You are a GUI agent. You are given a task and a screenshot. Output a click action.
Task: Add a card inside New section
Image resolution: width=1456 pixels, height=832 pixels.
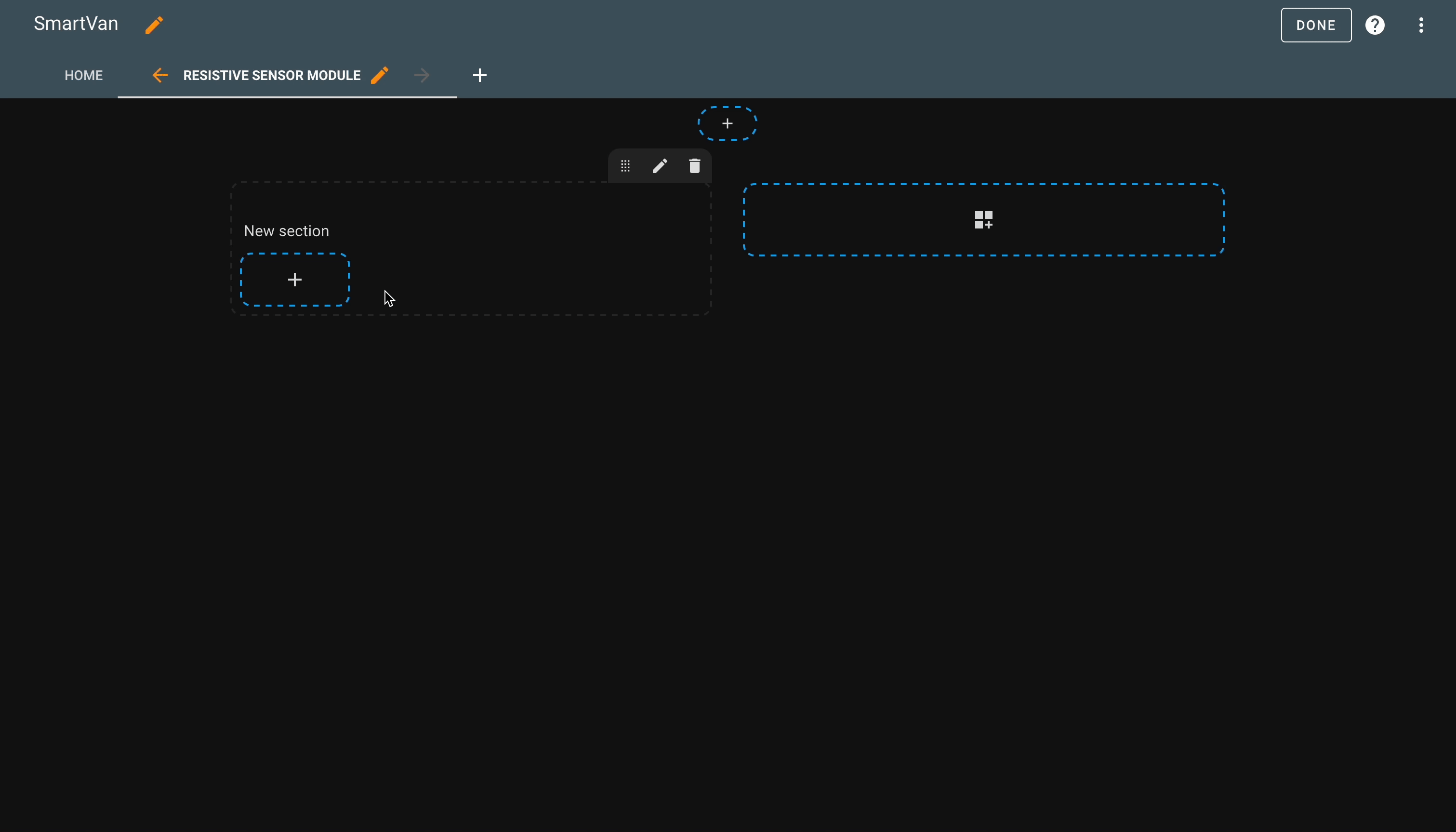[x=295, y=280]
